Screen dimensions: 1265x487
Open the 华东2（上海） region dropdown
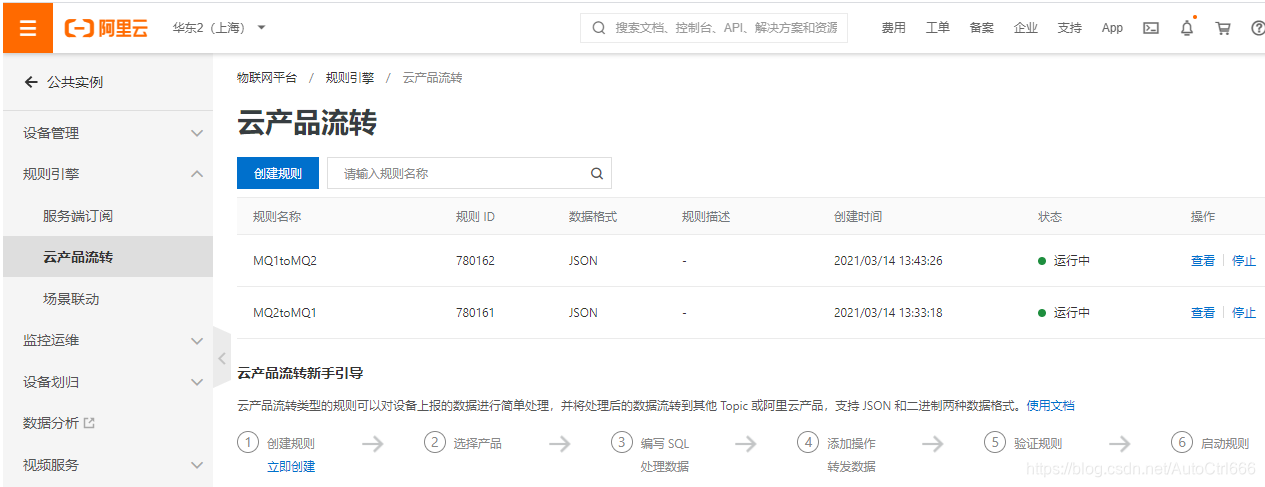coord(219,28)
